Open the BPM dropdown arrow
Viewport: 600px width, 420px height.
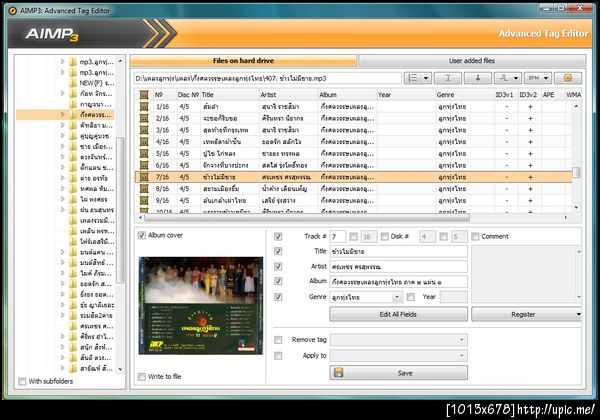coord(546,78)
